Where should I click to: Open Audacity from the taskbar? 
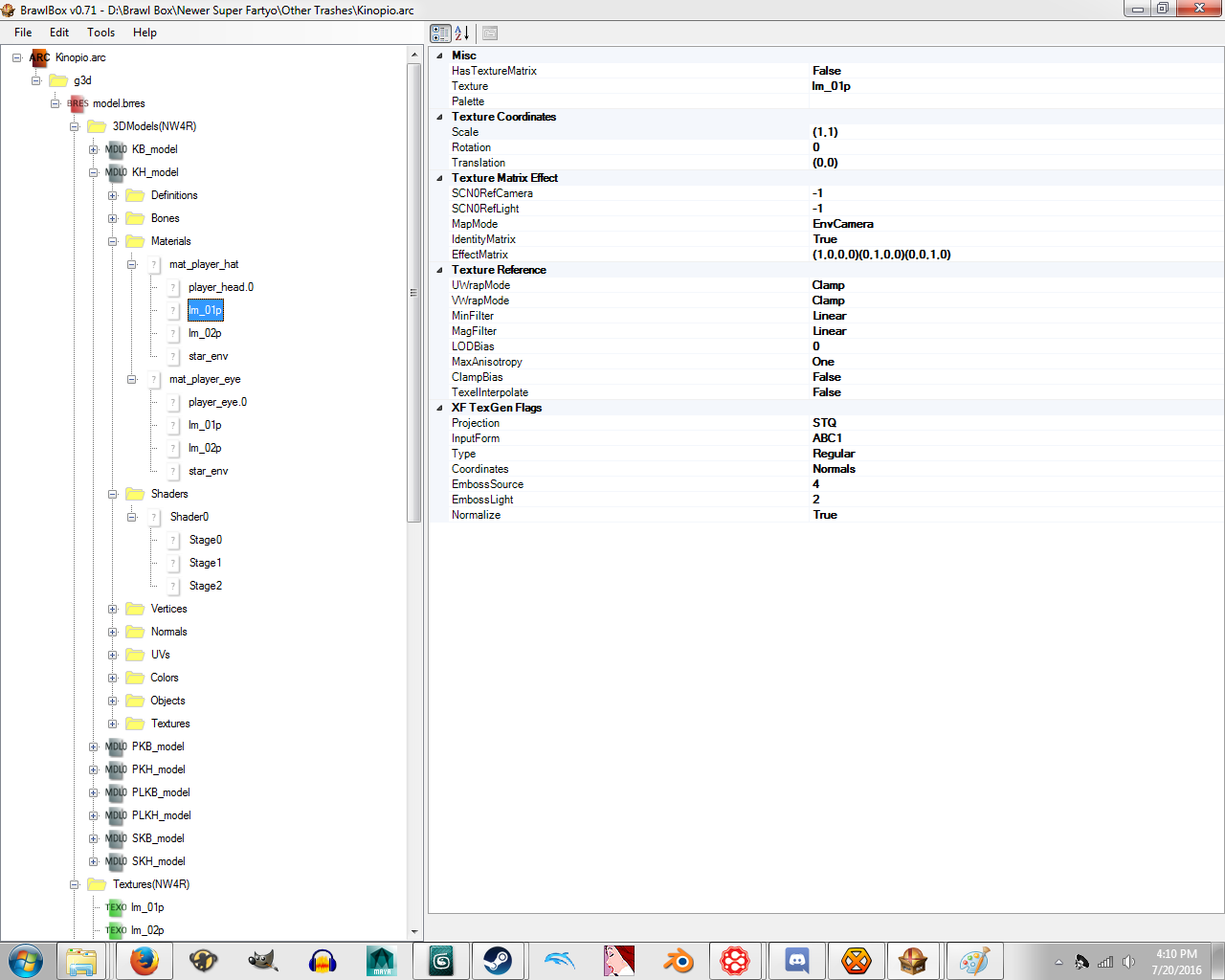pyautogui.click(x=323, y=960)
